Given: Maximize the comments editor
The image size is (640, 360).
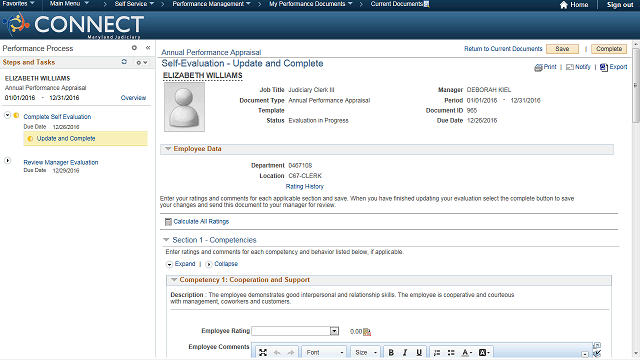Looking at the screenshot, I should click(x=263, y=352).
